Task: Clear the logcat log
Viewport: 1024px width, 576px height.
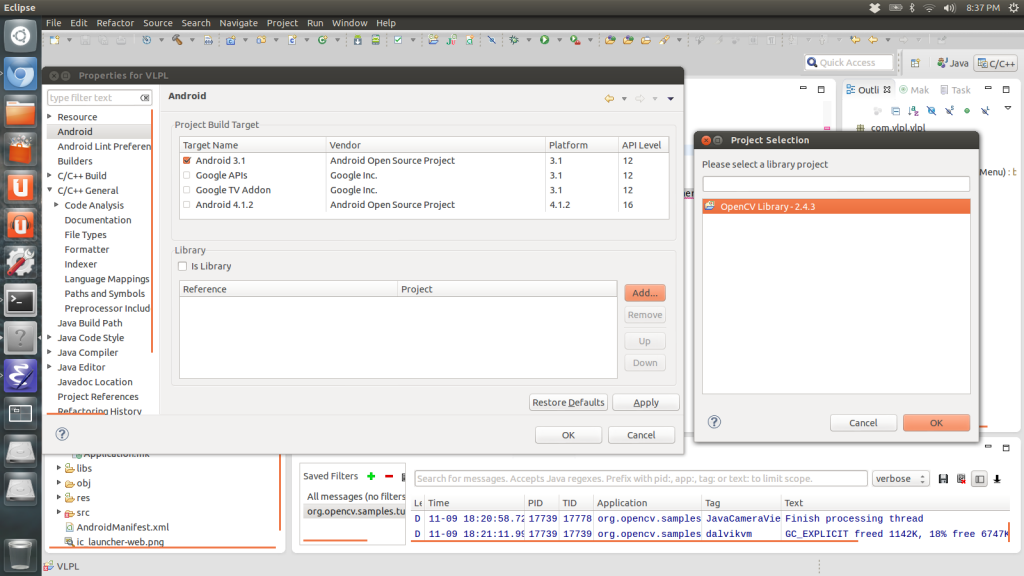Action: click(961, 479)
